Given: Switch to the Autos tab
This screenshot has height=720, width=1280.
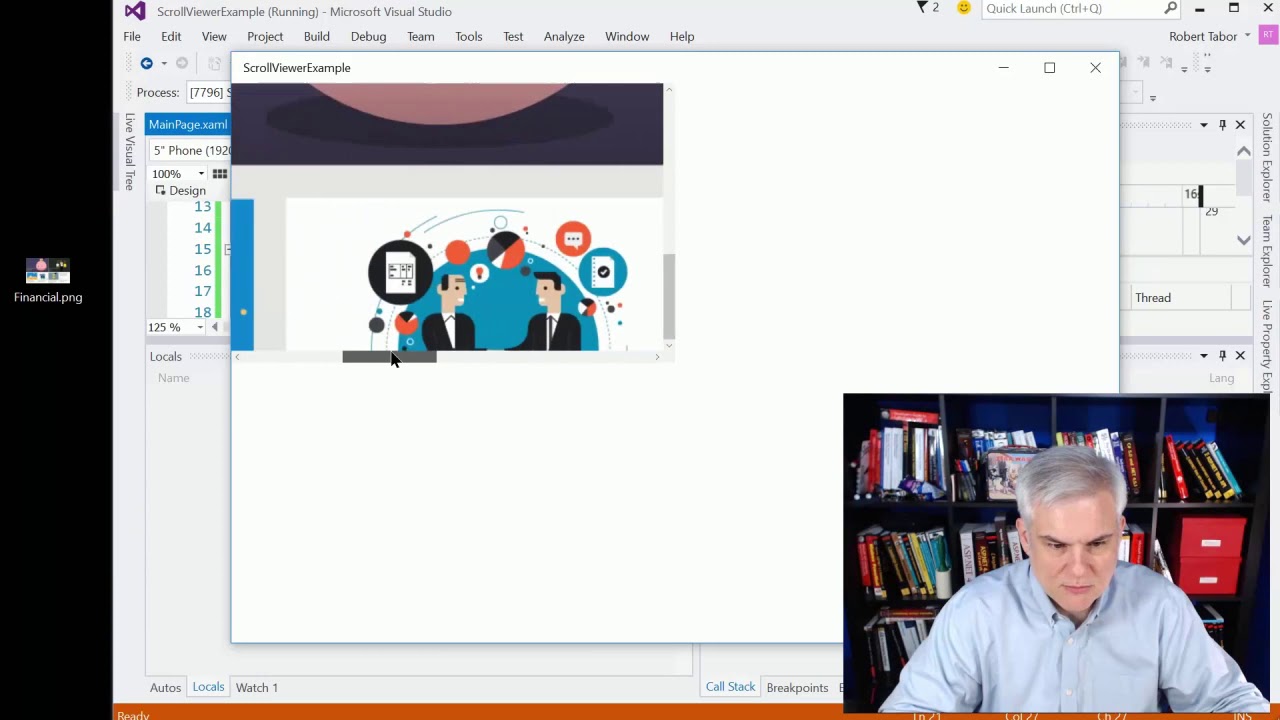Looking at the screenshot, I should pos(165,687).
